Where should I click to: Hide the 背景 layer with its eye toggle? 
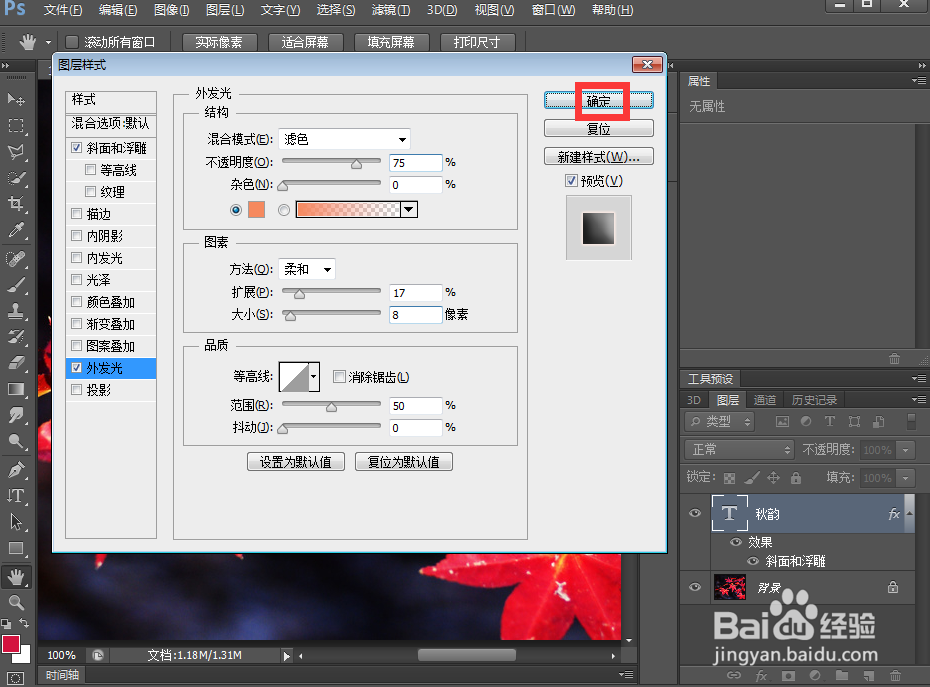695,587
